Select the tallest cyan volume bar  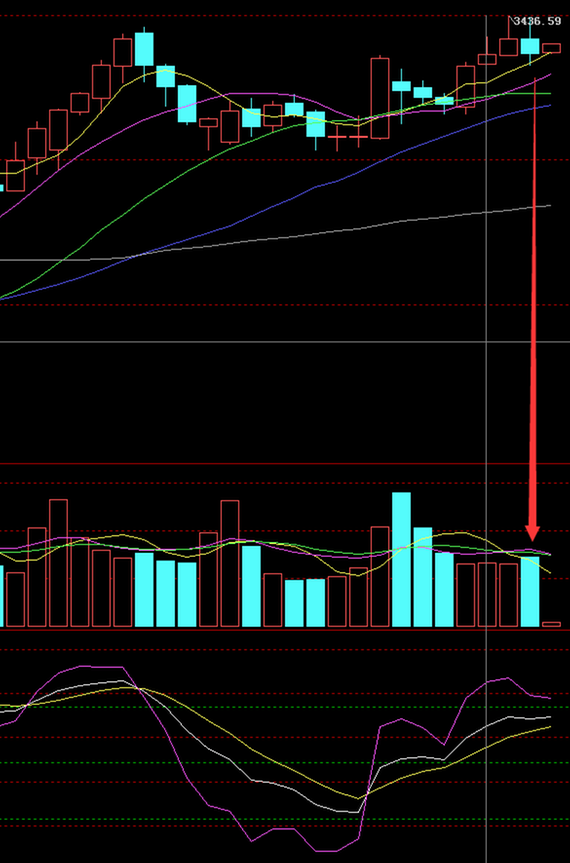401,560
